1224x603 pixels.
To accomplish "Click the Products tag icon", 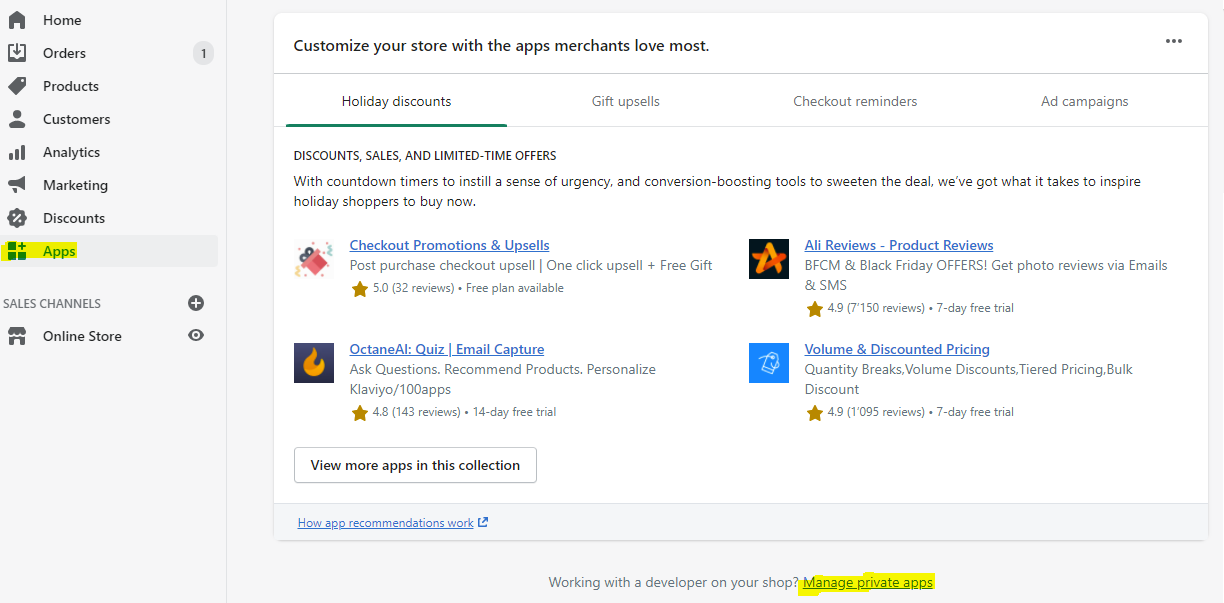I will tap(17, 86).
